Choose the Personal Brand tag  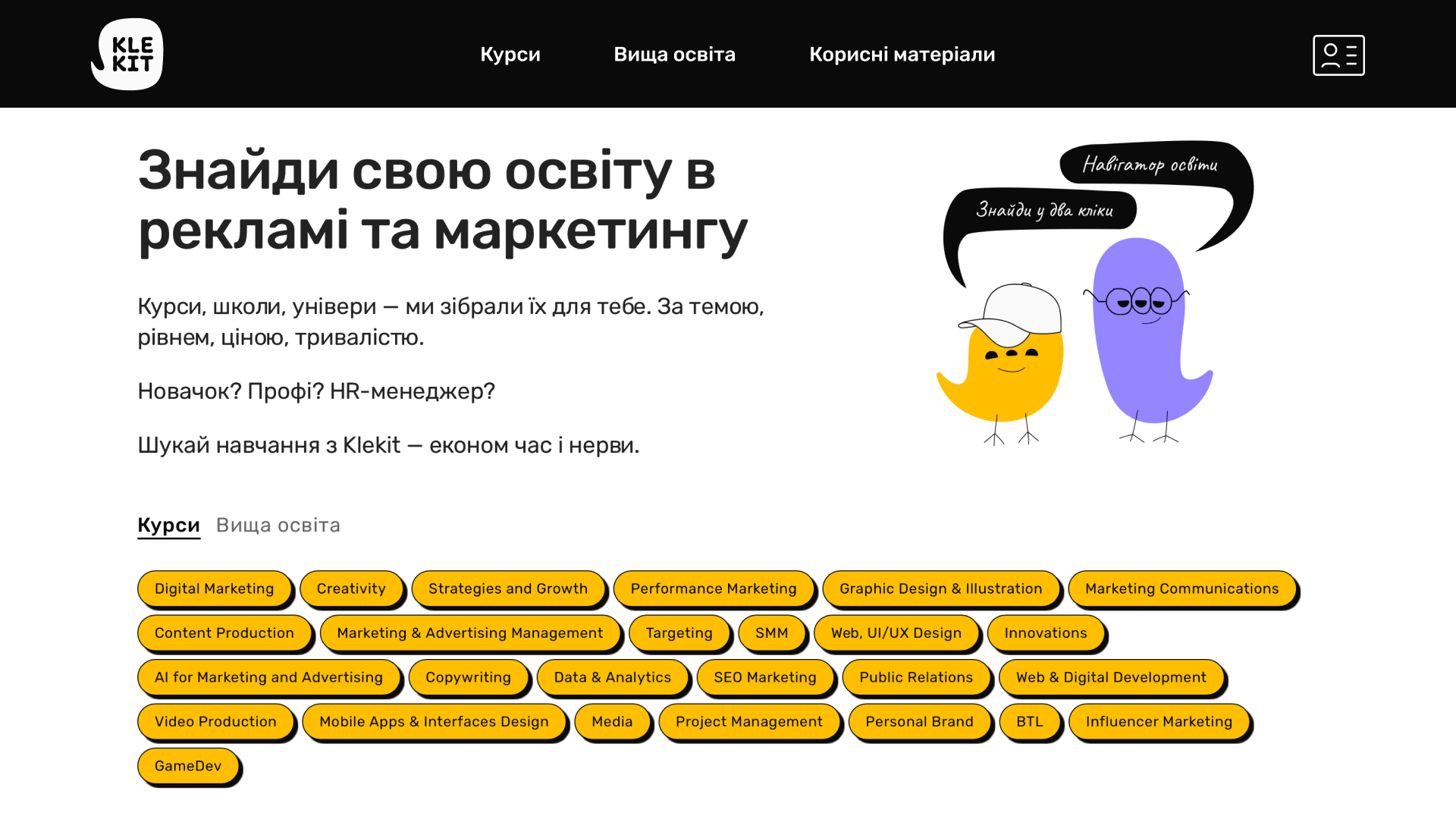[920, 721]
